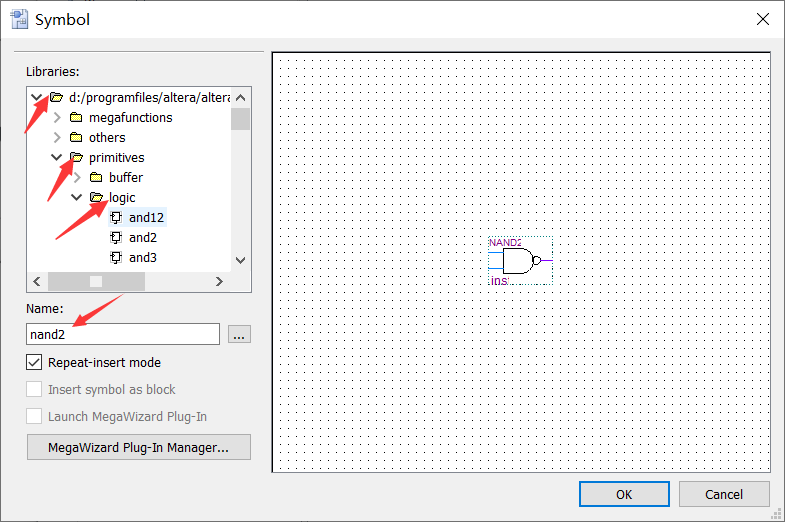Expand the others folder
The width and height of the screenshot is (785, 522).
[57, 137]
